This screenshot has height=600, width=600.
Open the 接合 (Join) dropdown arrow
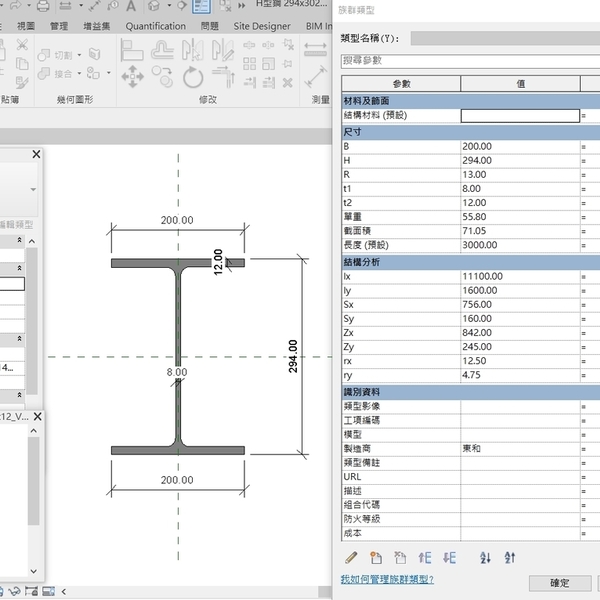click(x=82, y=73)
